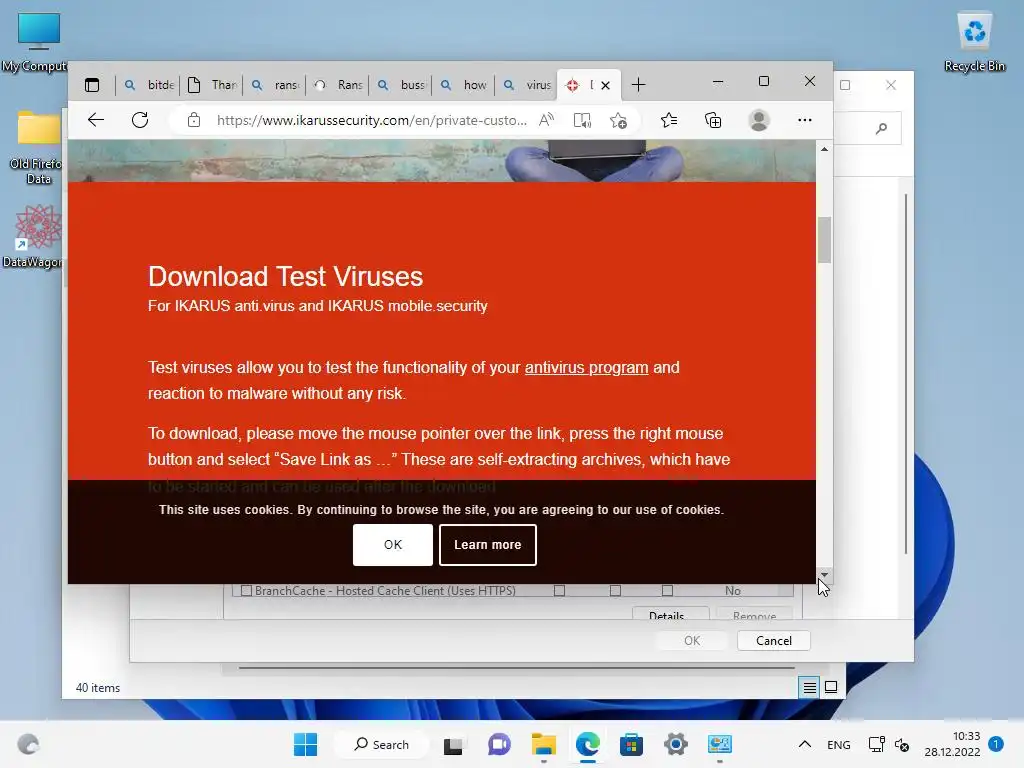Open File Explorer from the taskbar
1024x768 pixels.
click(543, 744)
